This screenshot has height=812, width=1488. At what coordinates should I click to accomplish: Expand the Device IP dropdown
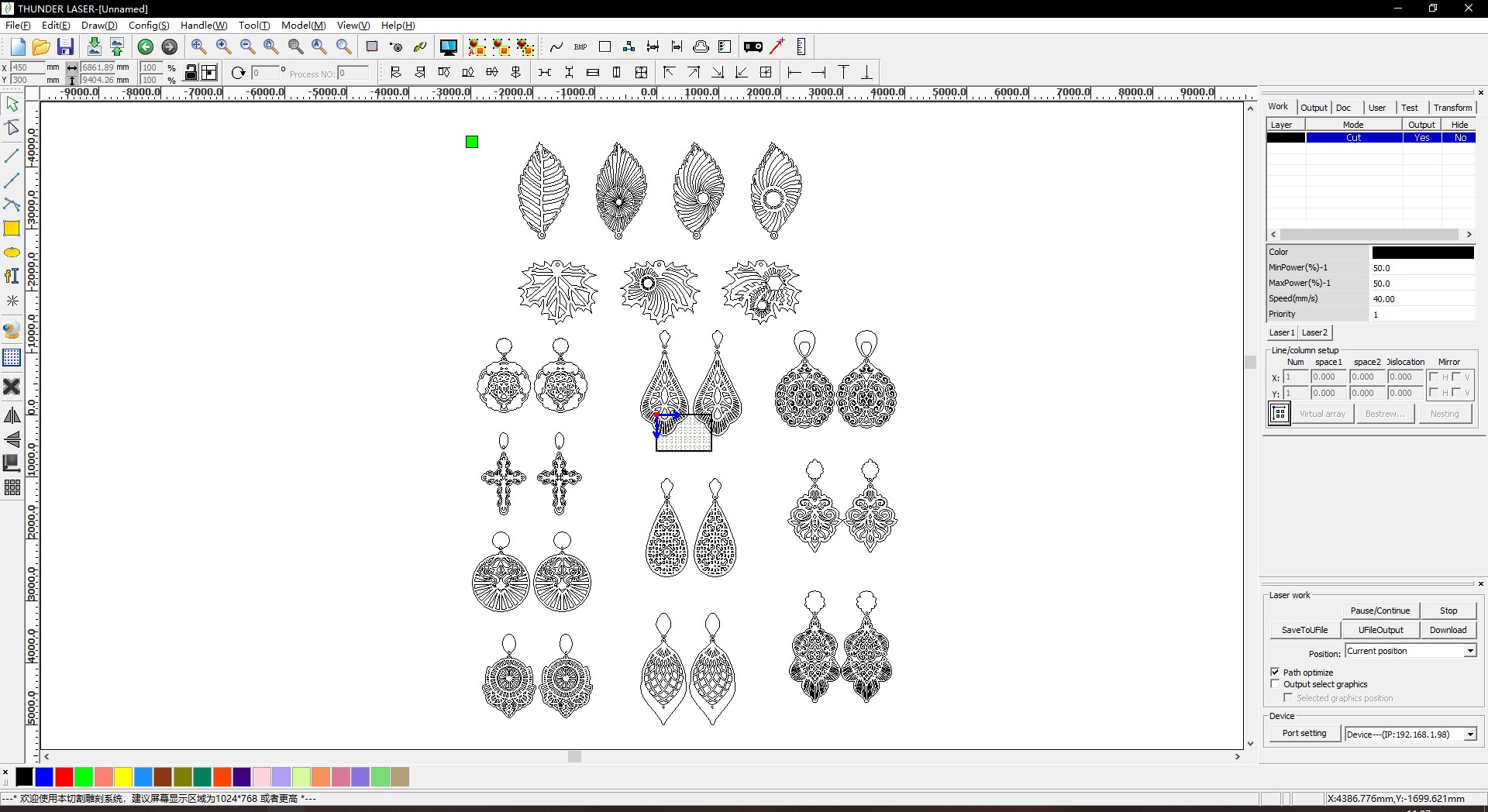pyautogui.click(x=1470, y=735)
